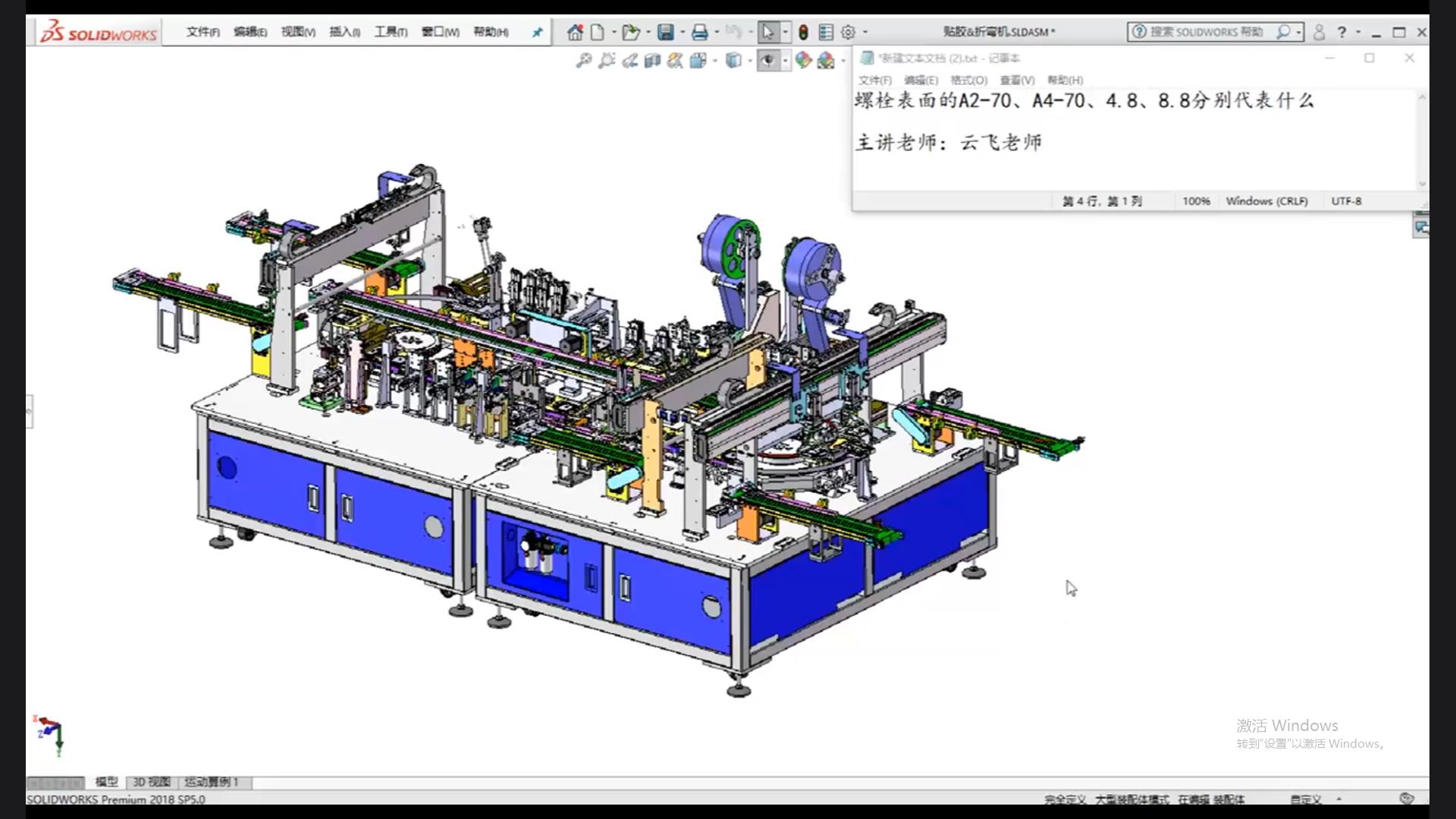The height and width of the screenshot is (819, 1456).
Task: Open the user login icon
Action: (x=1319, y=32)
